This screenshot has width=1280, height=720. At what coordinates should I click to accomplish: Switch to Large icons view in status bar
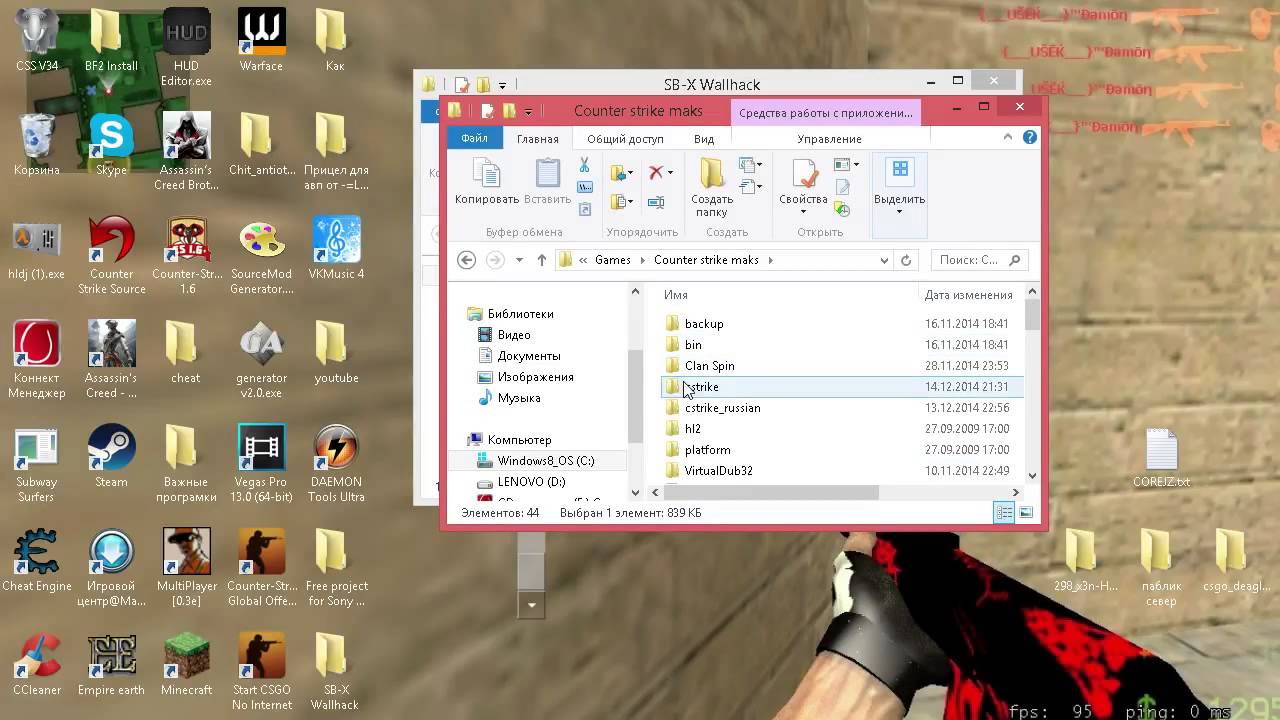[x=1025, y=513]
